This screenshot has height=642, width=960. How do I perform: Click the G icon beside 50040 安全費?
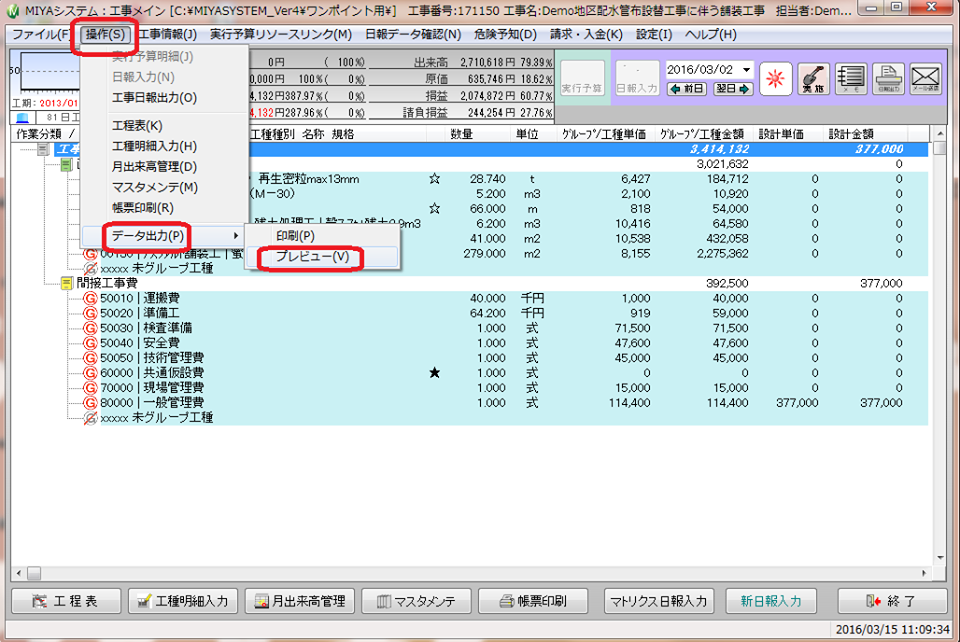[90, 343]
